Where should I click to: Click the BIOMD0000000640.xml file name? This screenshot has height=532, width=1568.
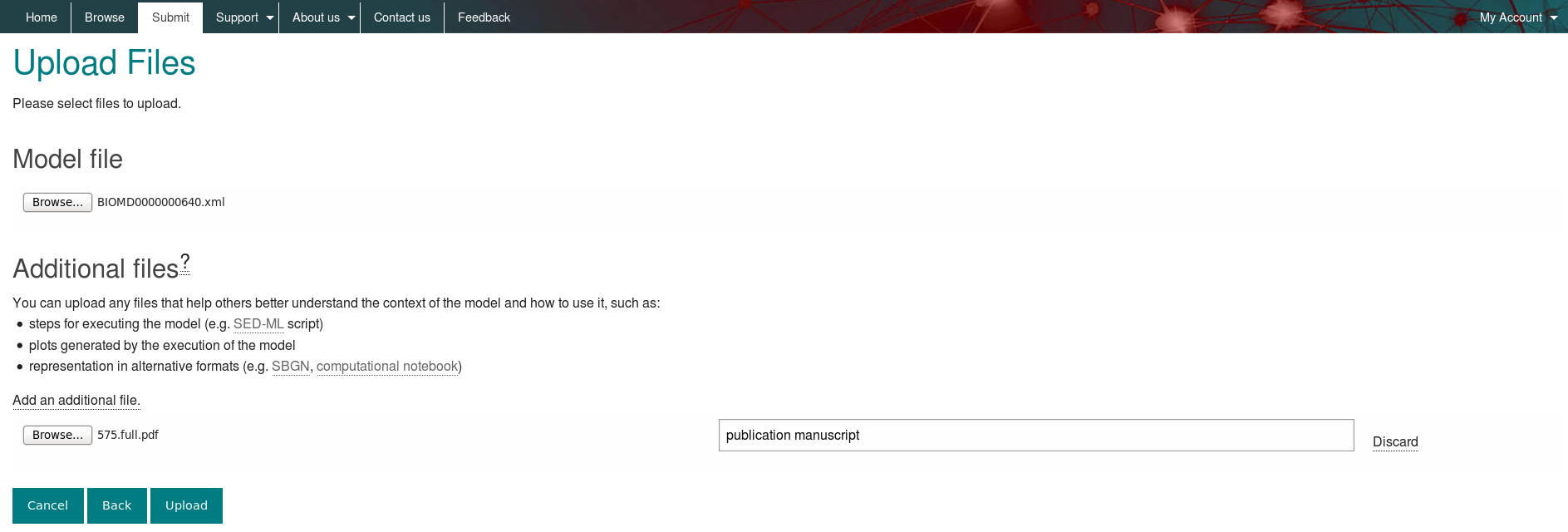[161, 202]
